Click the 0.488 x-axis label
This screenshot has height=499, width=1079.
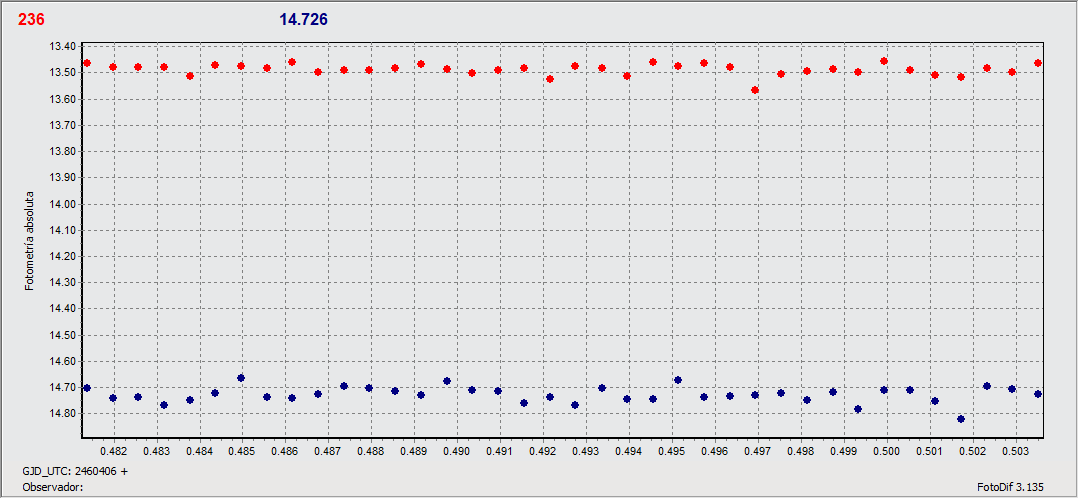click(x=371, y=452)
